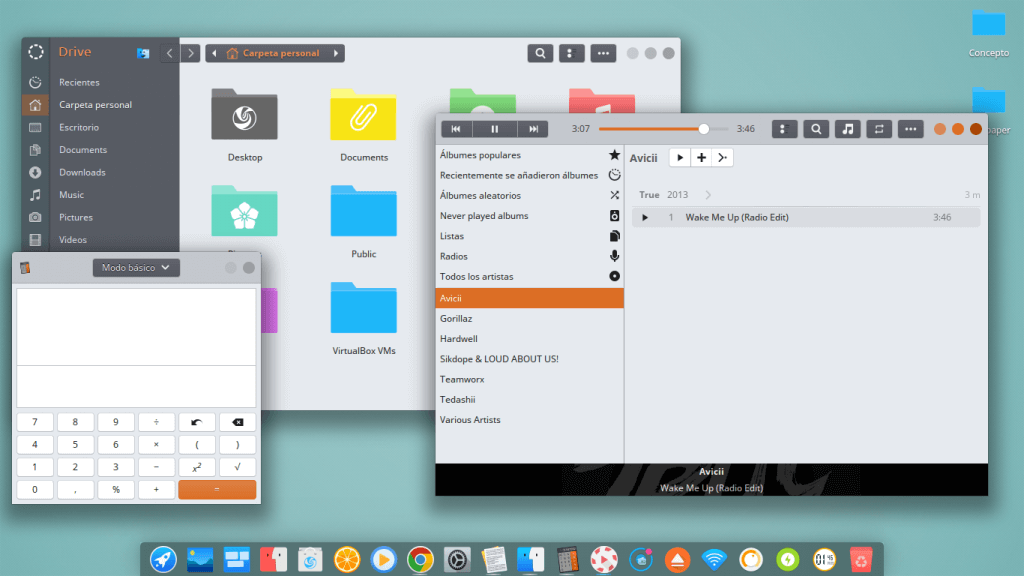Viewport: 1024px width, 576px height.
Task: Select Various Artists entry
Action: 529,419
